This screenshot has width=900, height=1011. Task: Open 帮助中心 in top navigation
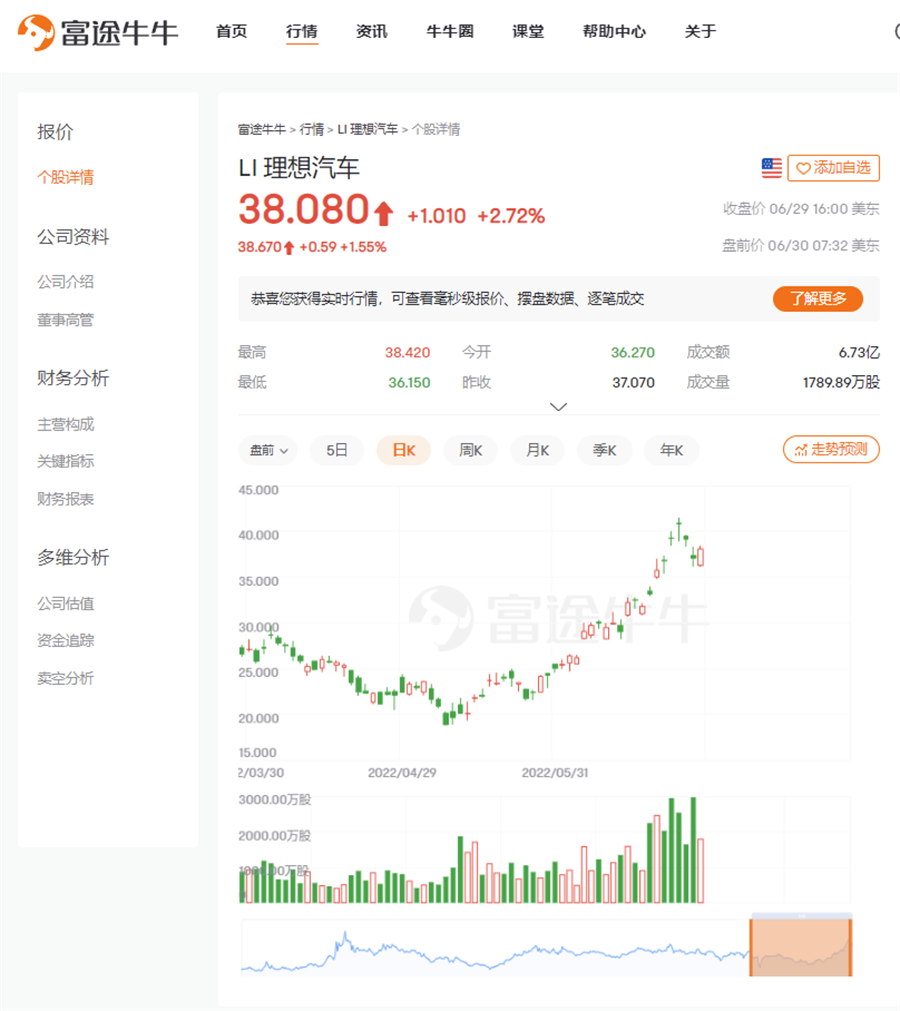coord(614,32)
